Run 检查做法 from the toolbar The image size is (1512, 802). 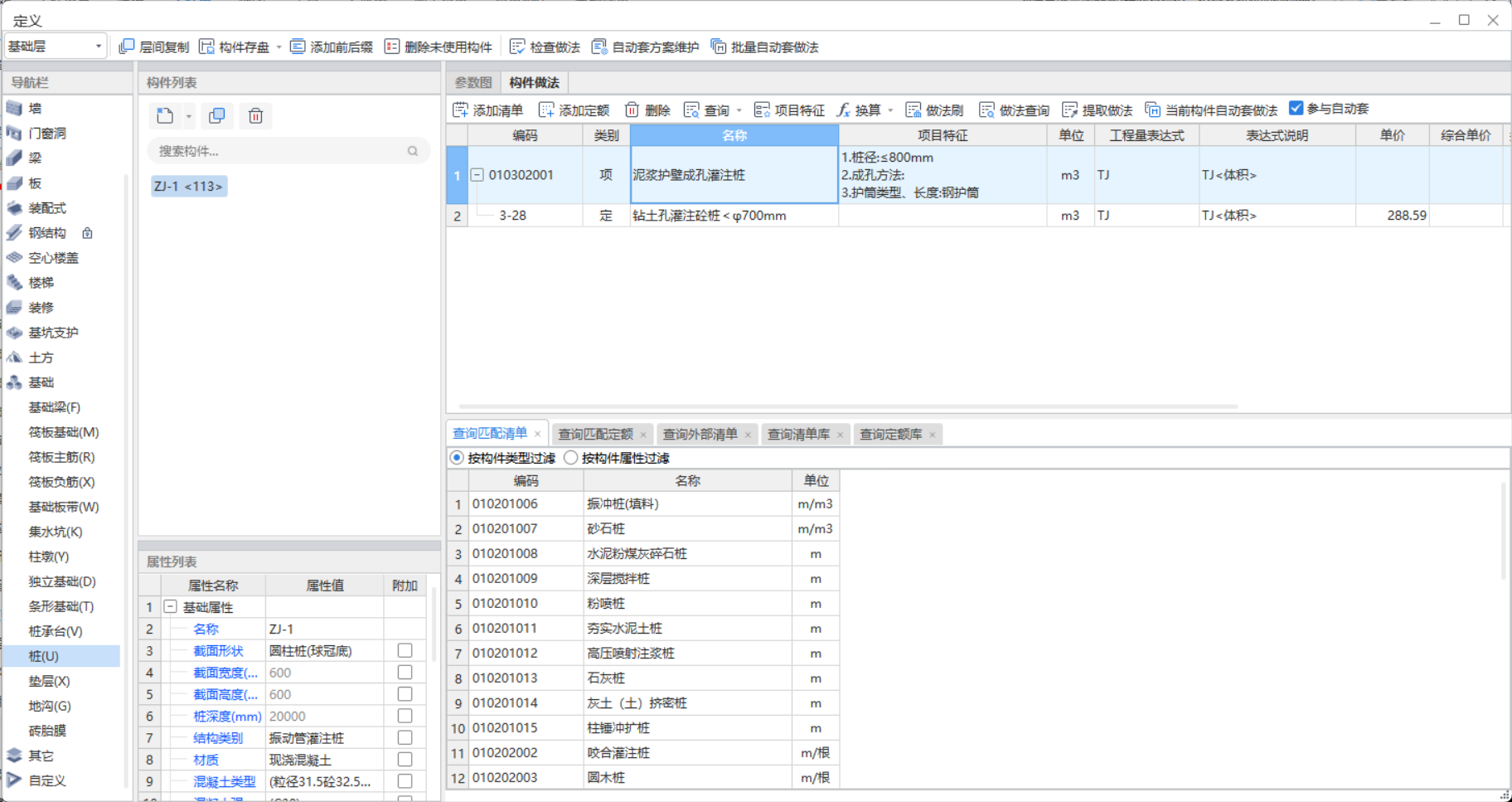click(x=545, y=46)
